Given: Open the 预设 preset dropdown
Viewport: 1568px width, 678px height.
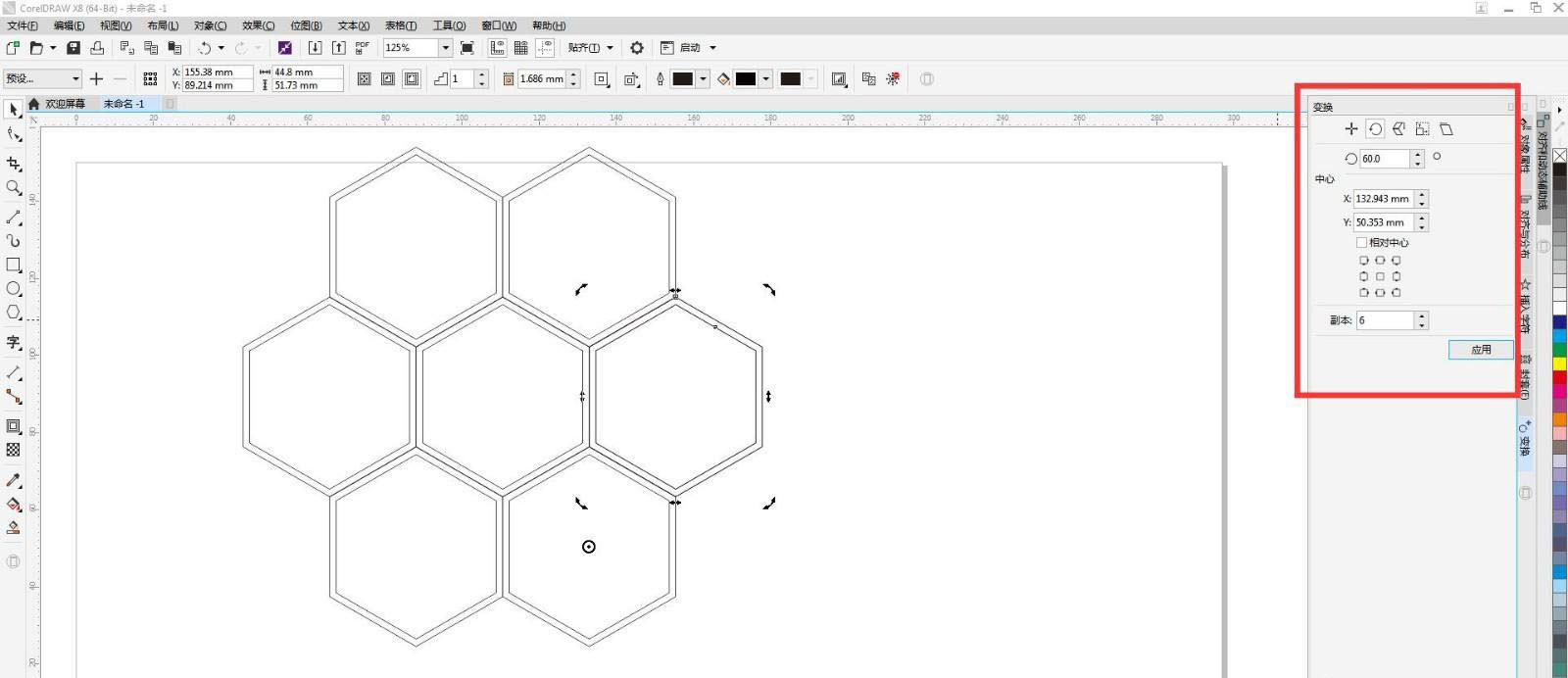Looking at the screenshot, I should point(74,79).
